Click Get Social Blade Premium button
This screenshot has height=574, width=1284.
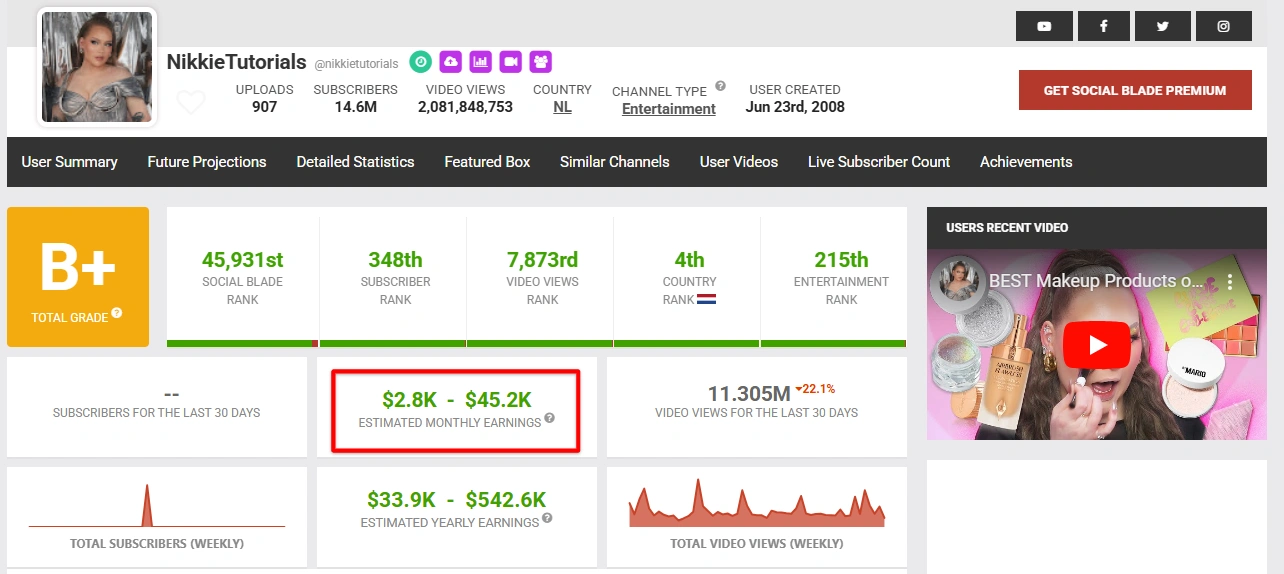tap(1135, 90)
